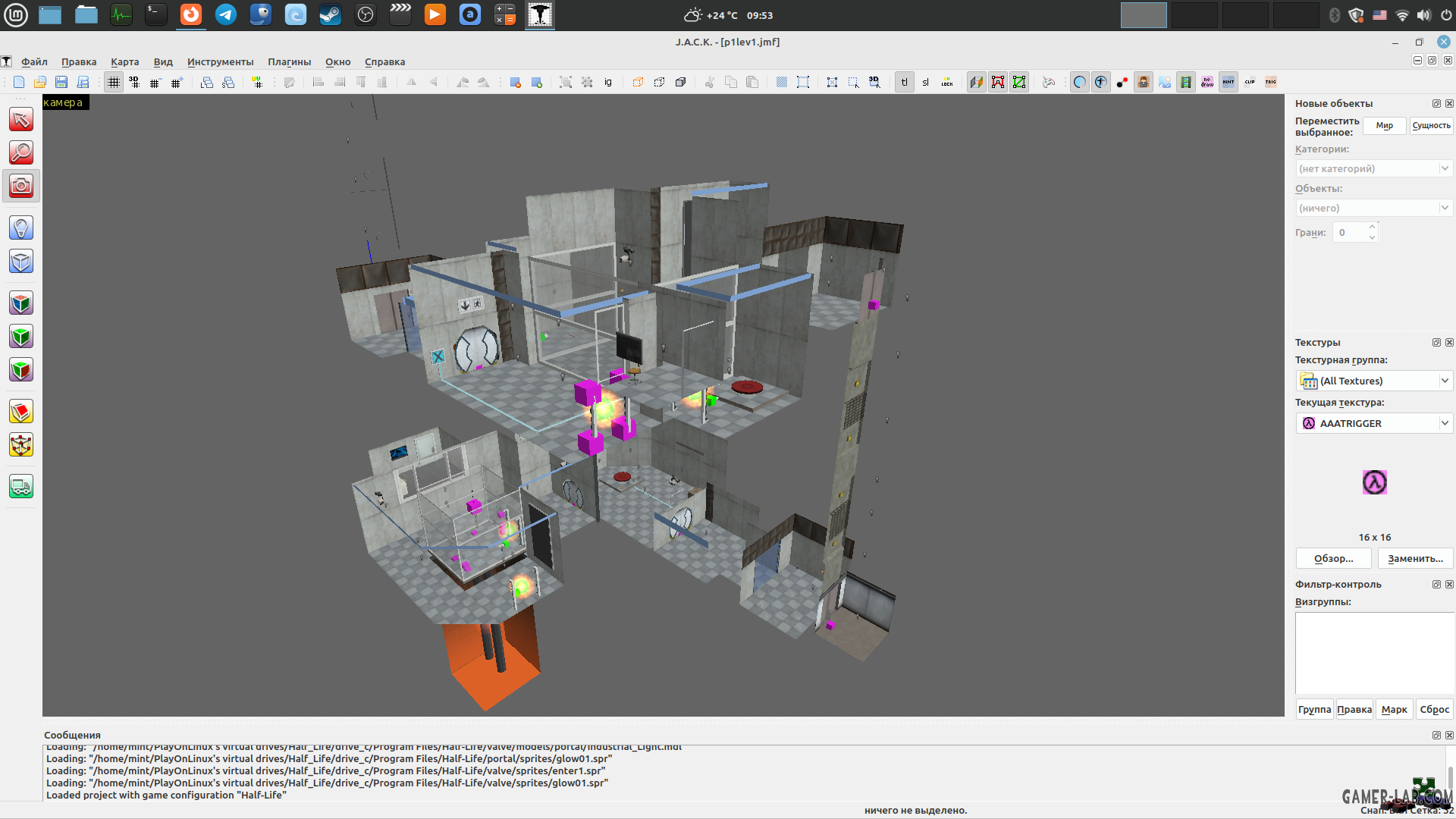Click the Сущность button

pyautogui.click(x=1431, y=125)
